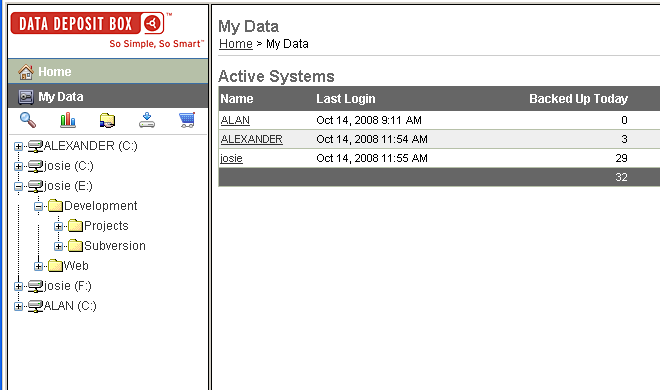662x390 pixels.
Task: Click the josie (F:) drive icon
Action: click(x=35, y=286)
